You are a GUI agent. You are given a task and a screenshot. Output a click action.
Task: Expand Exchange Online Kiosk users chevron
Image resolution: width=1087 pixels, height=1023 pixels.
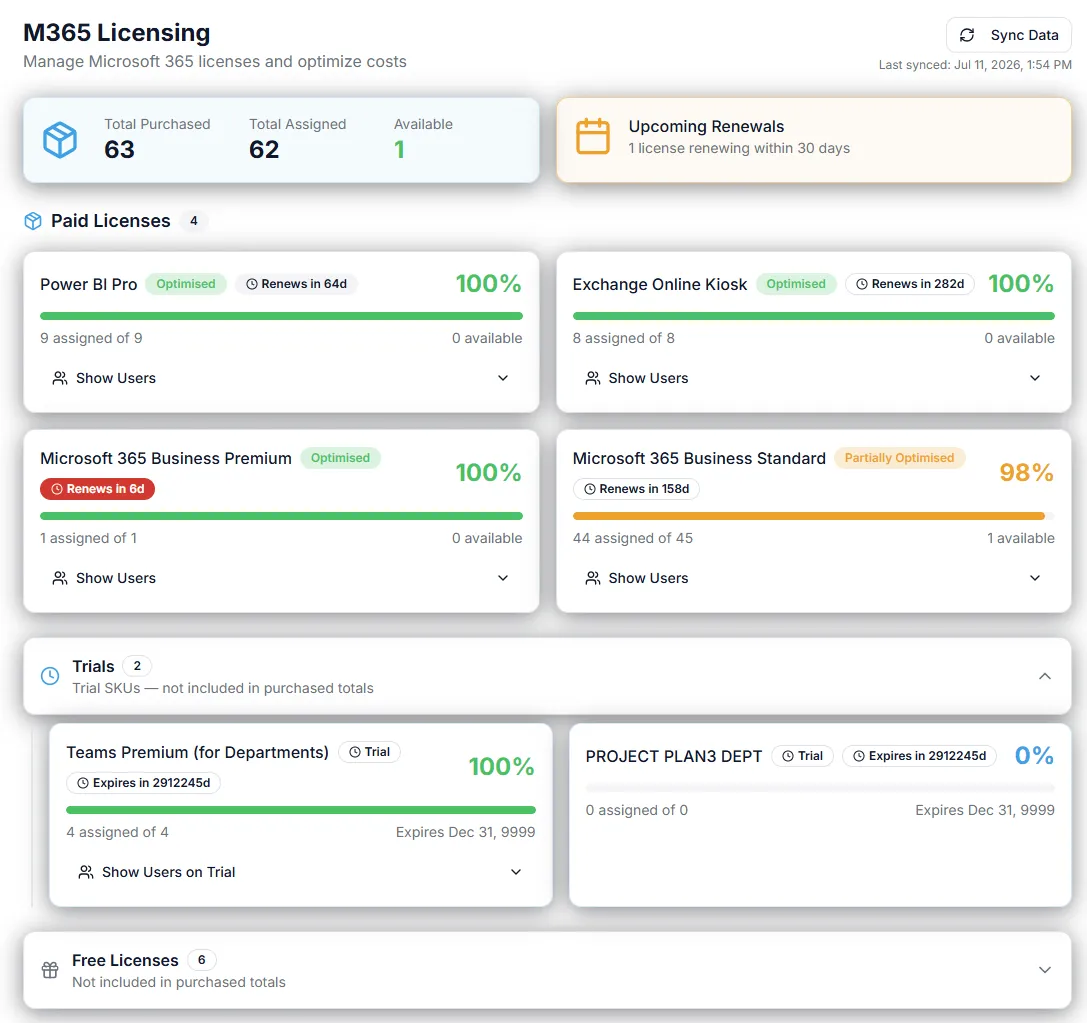tap(1035, 378)
